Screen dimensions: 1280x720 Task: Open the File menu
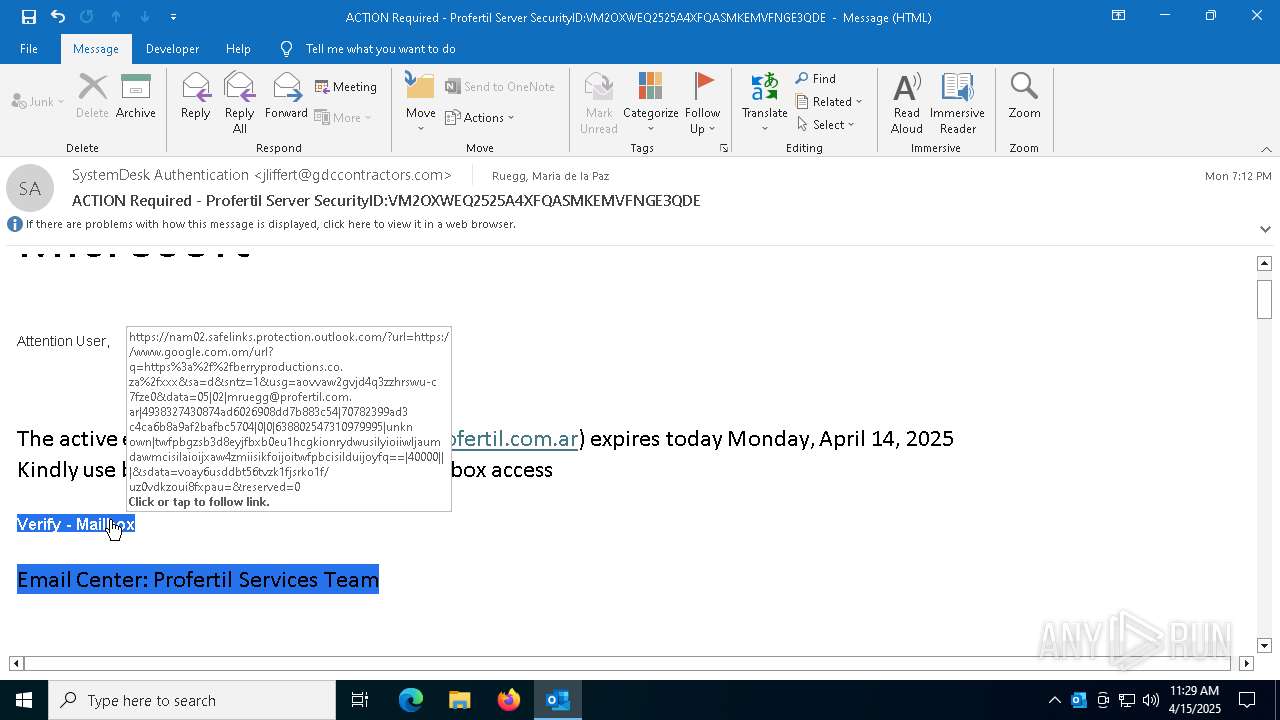[29, 49]
